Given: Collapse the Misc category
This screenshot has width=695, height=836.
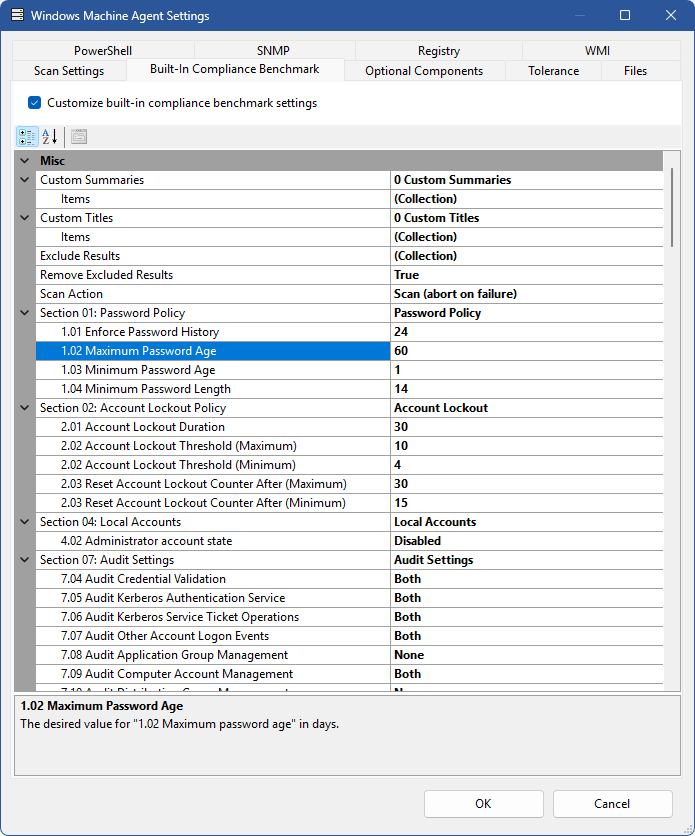Looking at the screenshot, I should click(25, 160).
